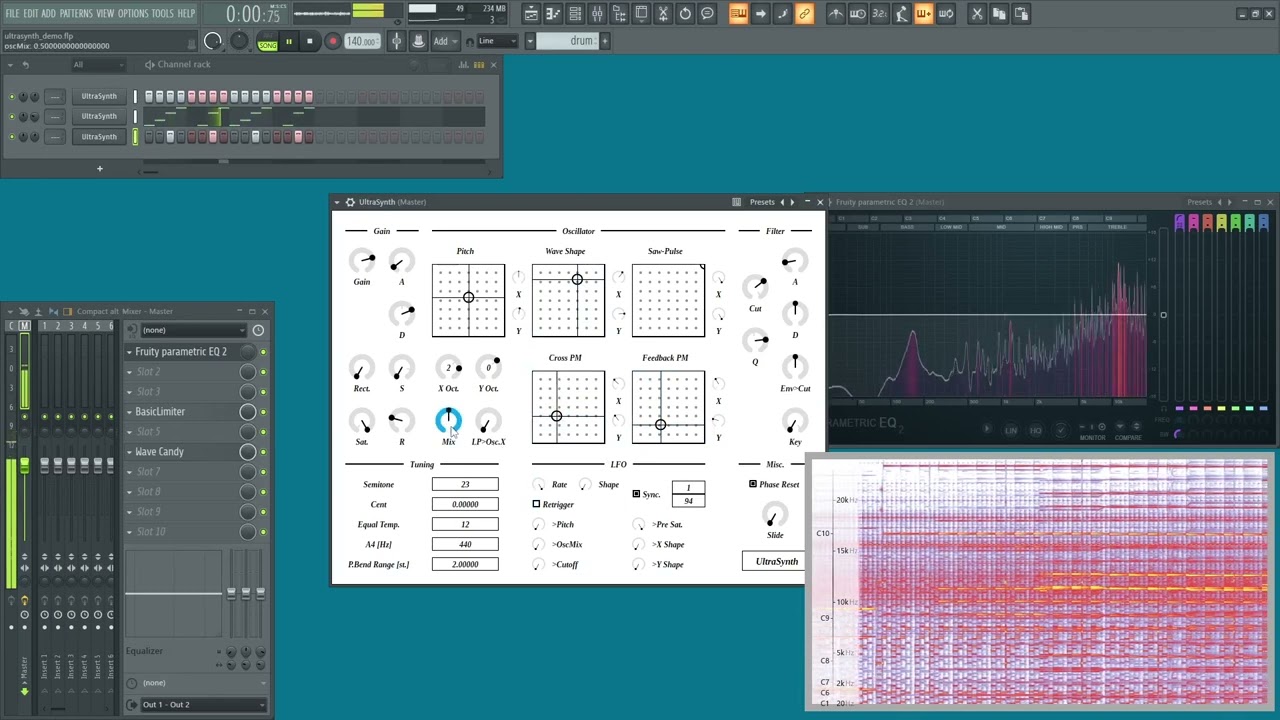Open the PATTERNS menu

75,13
